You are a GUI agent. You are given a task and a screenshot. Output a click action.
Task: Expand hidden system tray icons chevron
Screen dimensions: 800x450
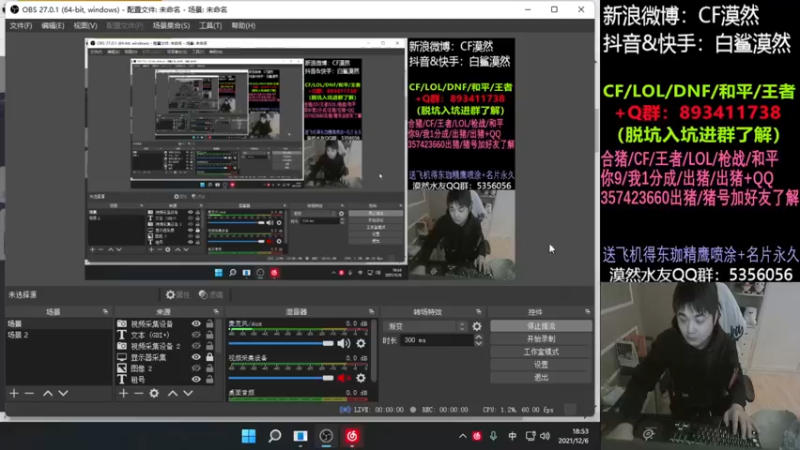click(x=462, y=436)
